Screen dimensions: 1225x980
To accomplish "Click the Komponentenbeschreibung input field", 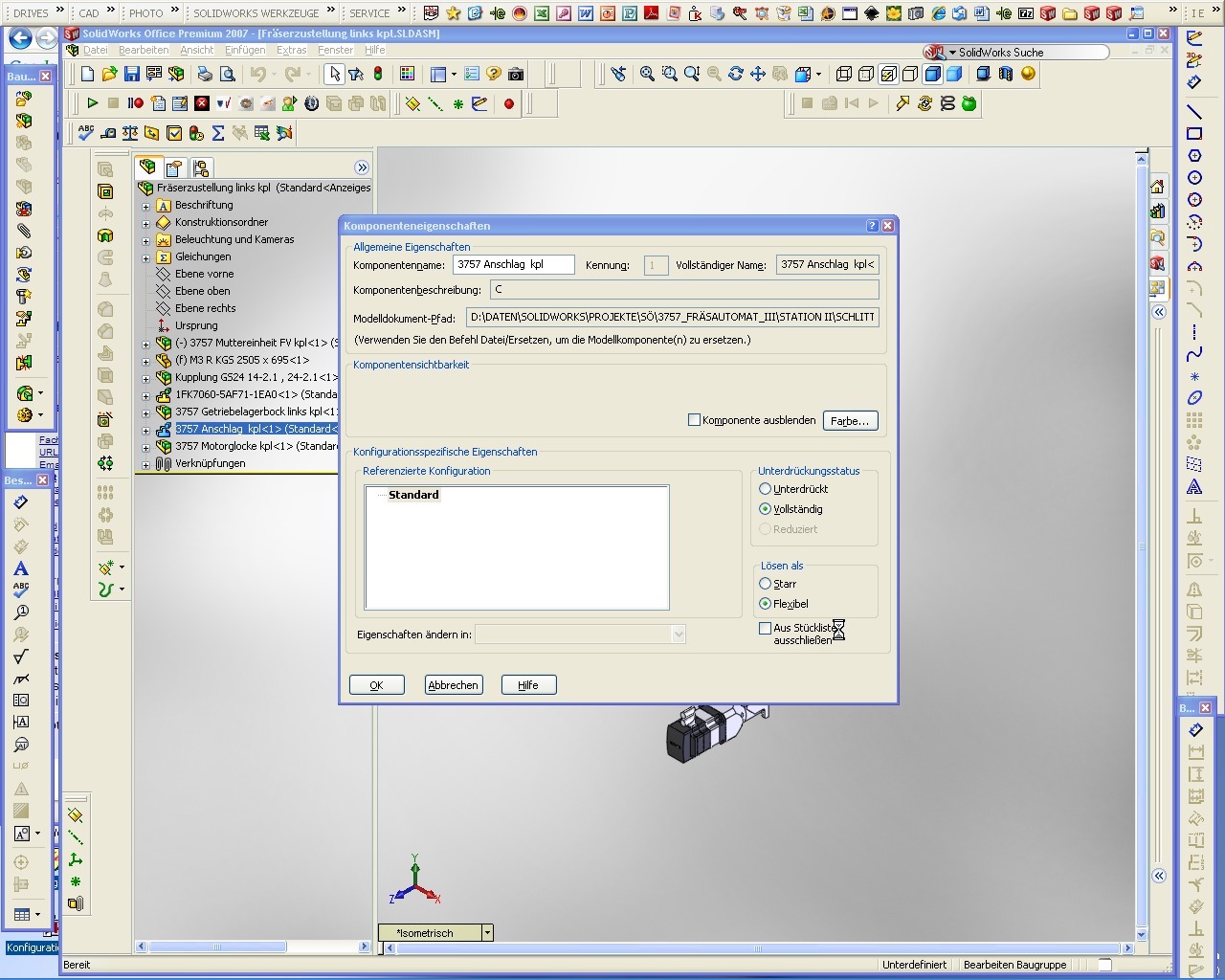I will [x=684, y=289].
